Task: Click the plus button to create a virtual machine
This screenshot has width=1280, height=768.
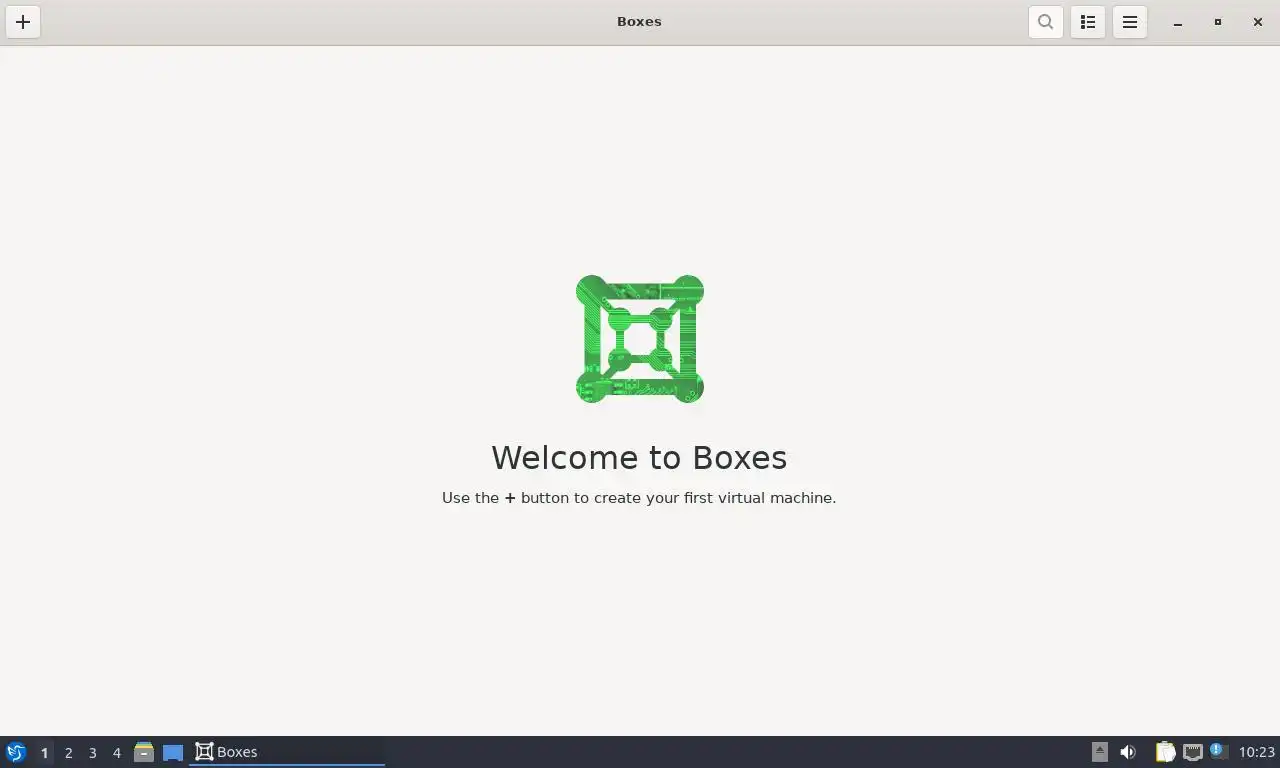Action: tap(23, 22)
